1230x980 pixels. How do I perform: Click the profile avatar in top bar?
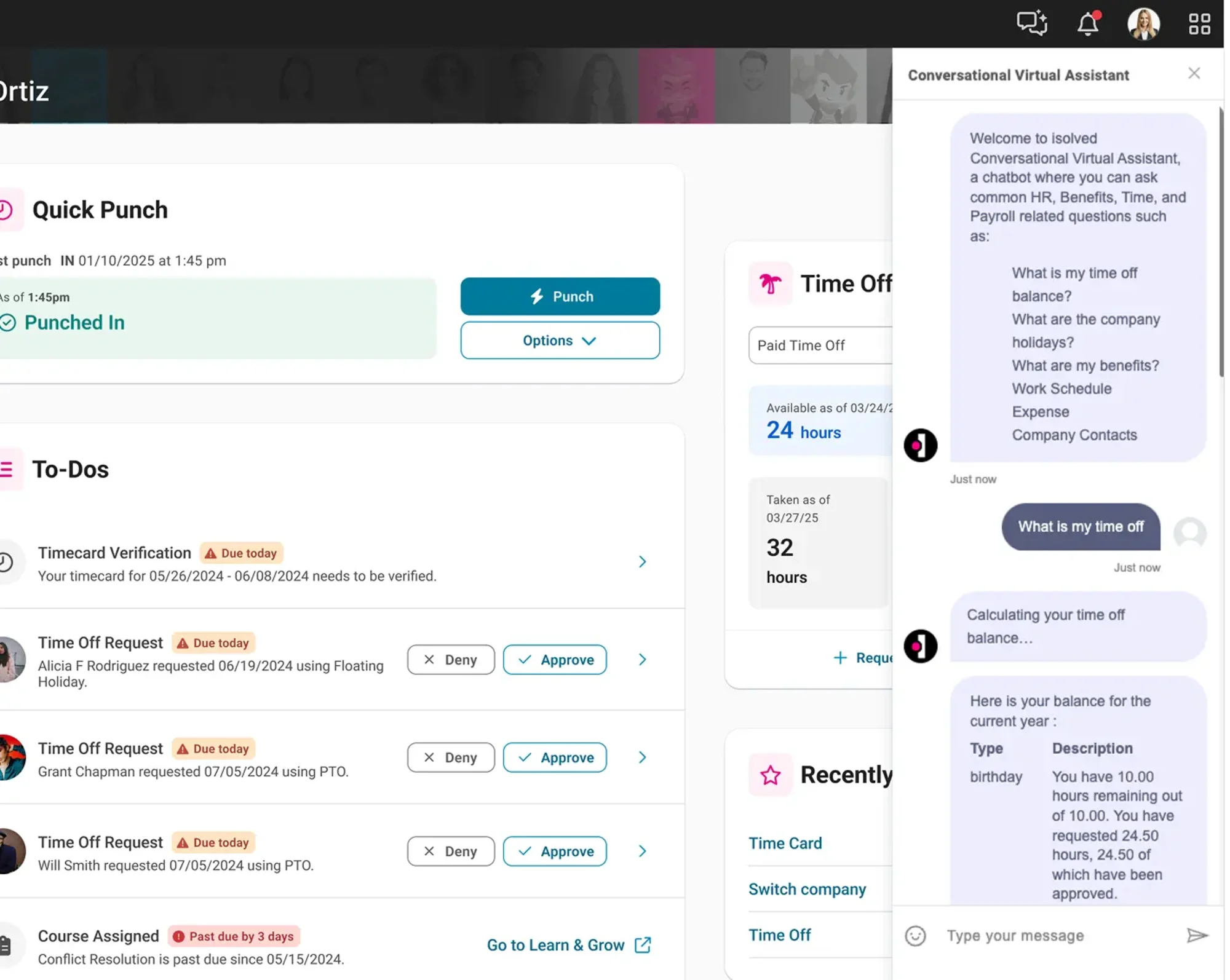[1144, 23]
